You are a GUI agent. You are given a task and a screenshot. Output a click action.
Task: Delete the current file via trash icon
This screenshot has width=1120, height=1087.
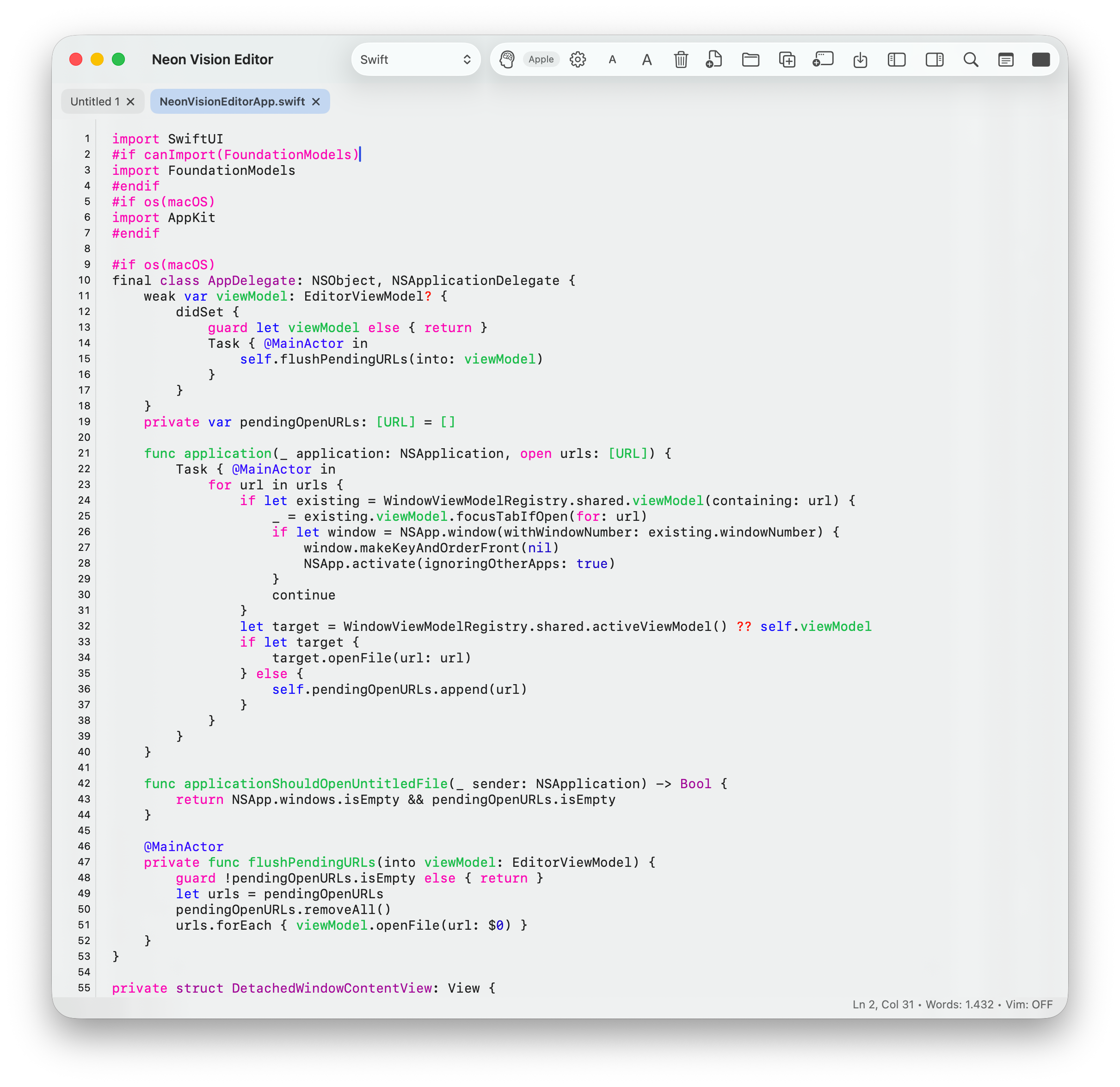(681, 59)
